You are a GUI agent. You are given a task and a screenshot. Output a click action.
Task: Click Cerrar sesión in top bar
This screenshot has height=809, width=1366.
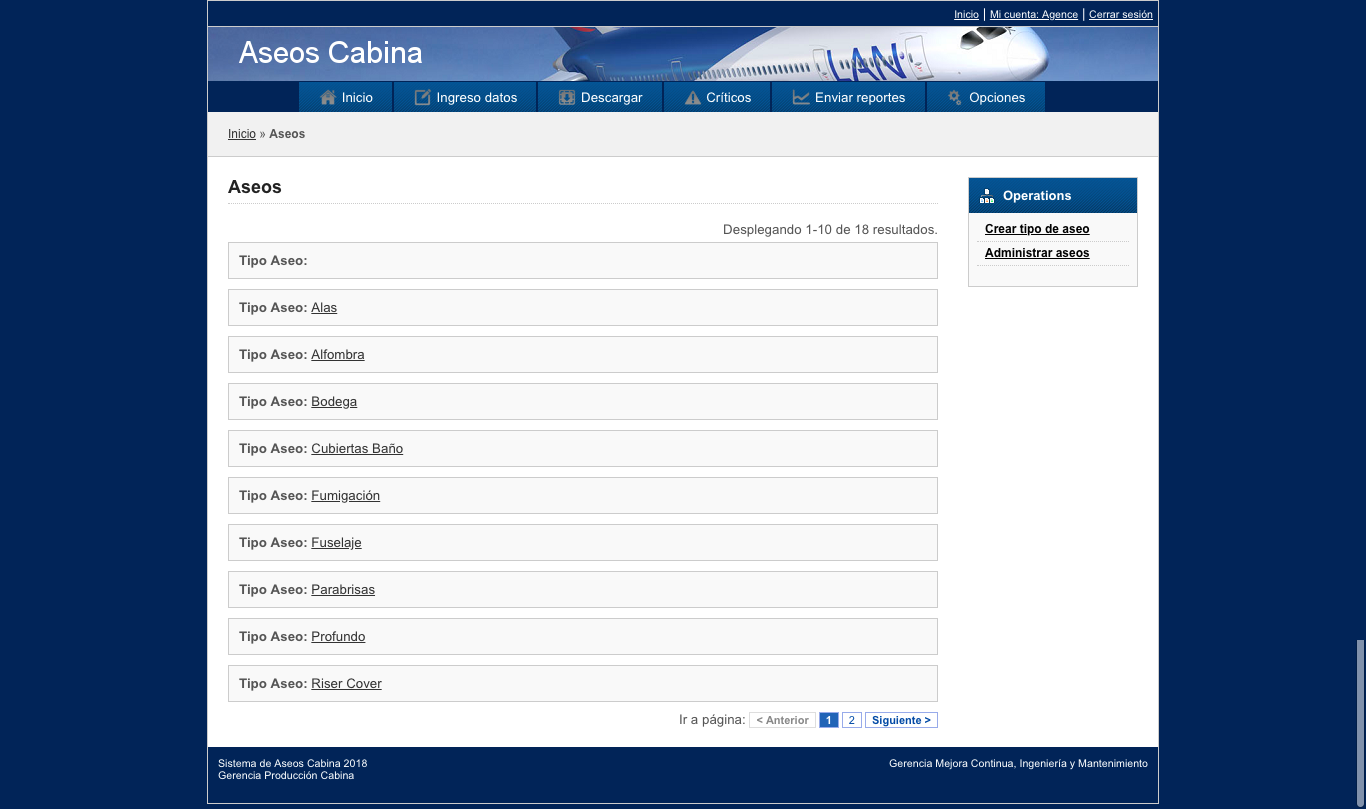(x=1121, y=14)
